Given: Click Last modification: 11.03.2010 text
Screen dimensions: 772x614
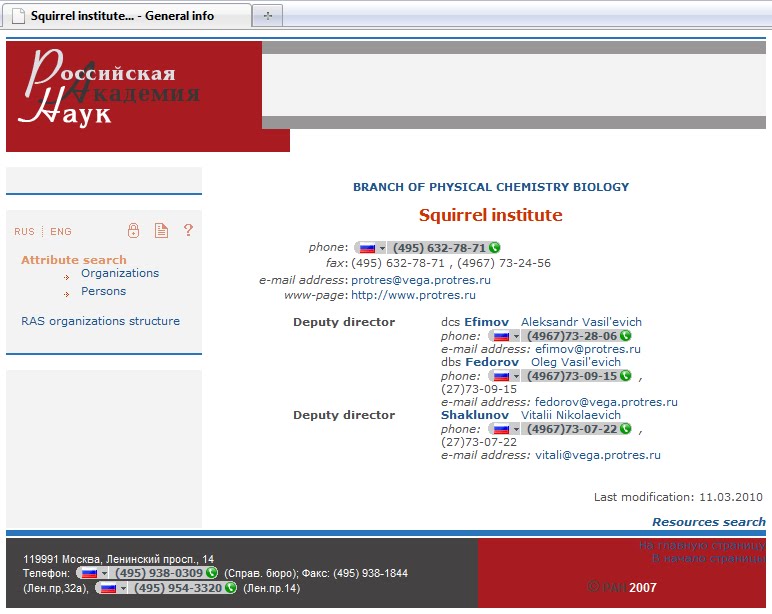Looking at the screenshot, I should tap(678, 497).
